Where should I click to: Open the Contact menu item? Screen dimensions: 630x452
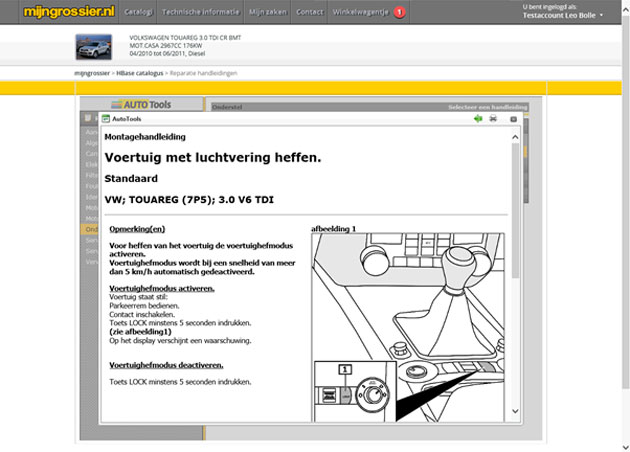click(x=309, y=12)
